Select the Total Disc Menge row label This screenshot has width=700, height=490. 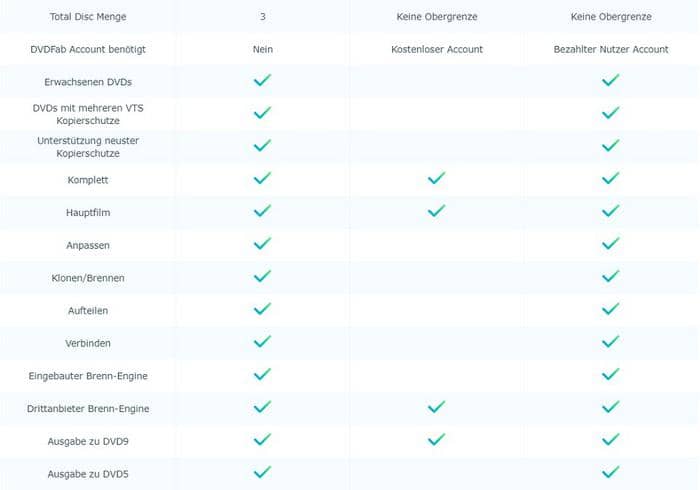point(88,17)
